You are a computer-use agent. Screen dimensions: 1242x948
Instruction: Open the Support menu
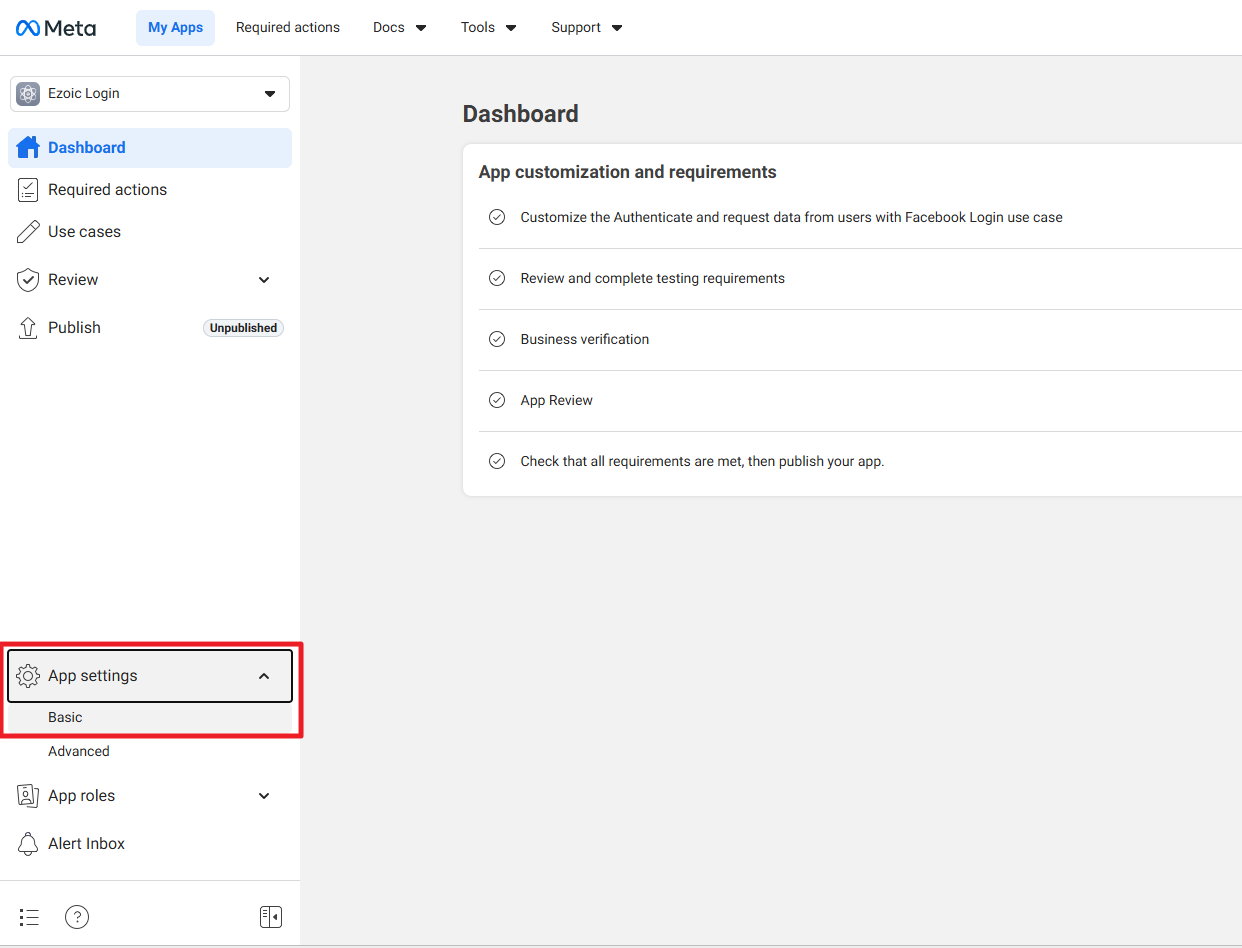tap(587, 28)
